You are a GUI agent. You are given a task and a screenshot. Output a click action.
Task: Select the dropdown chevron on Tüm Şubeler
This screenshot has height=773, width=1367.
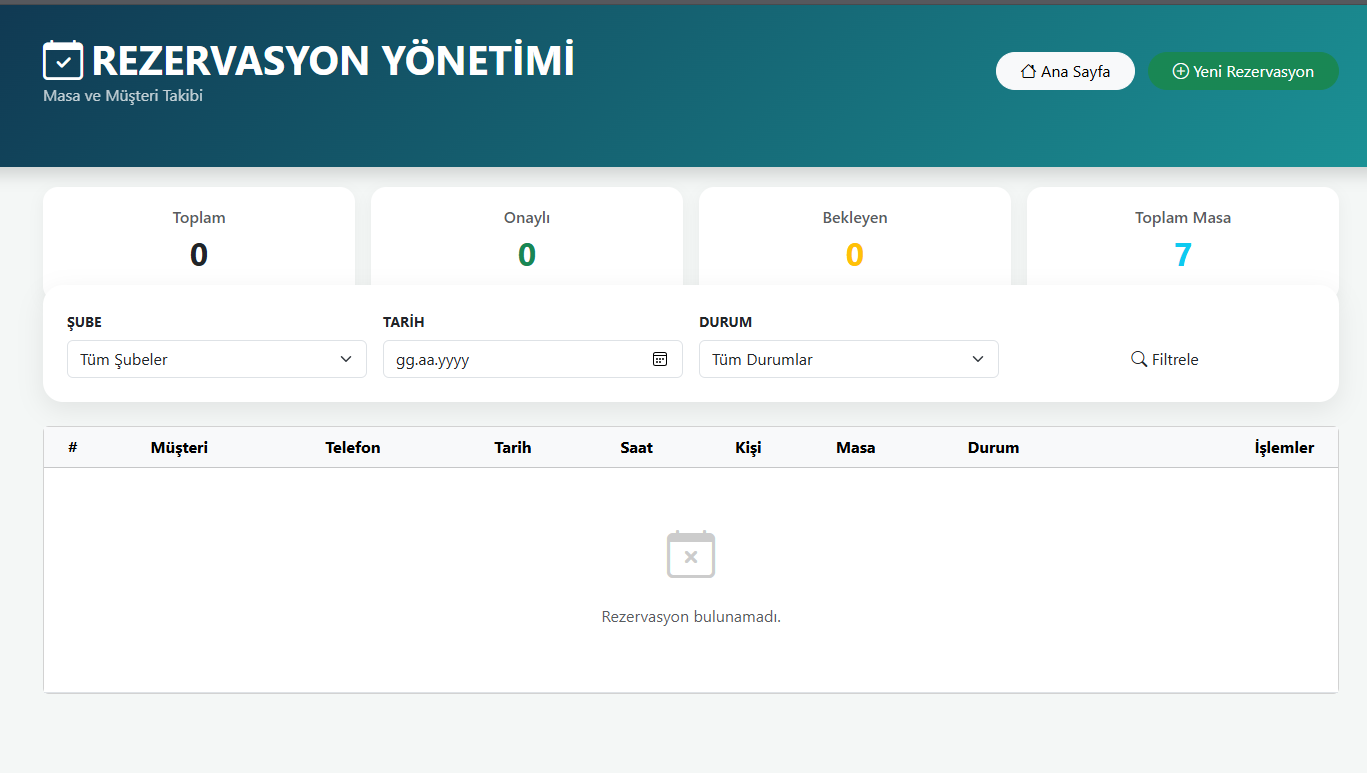click(346, 358)
